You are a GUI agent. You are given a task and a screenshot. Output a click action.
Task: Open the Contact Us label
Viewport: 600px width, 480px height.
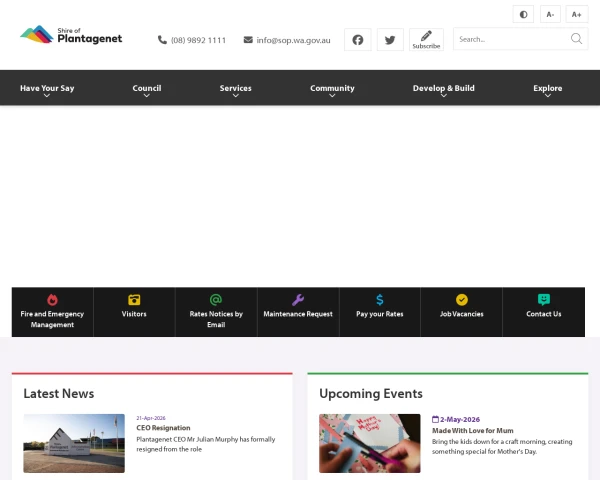[544, 314]
